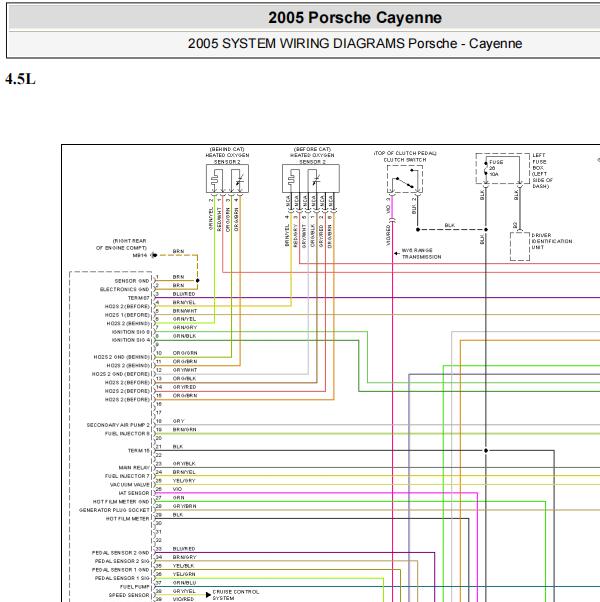Click the "GRN/GRY" wire color at pin 7
This screenshot has height=602, width=600.
pos(185,327)
